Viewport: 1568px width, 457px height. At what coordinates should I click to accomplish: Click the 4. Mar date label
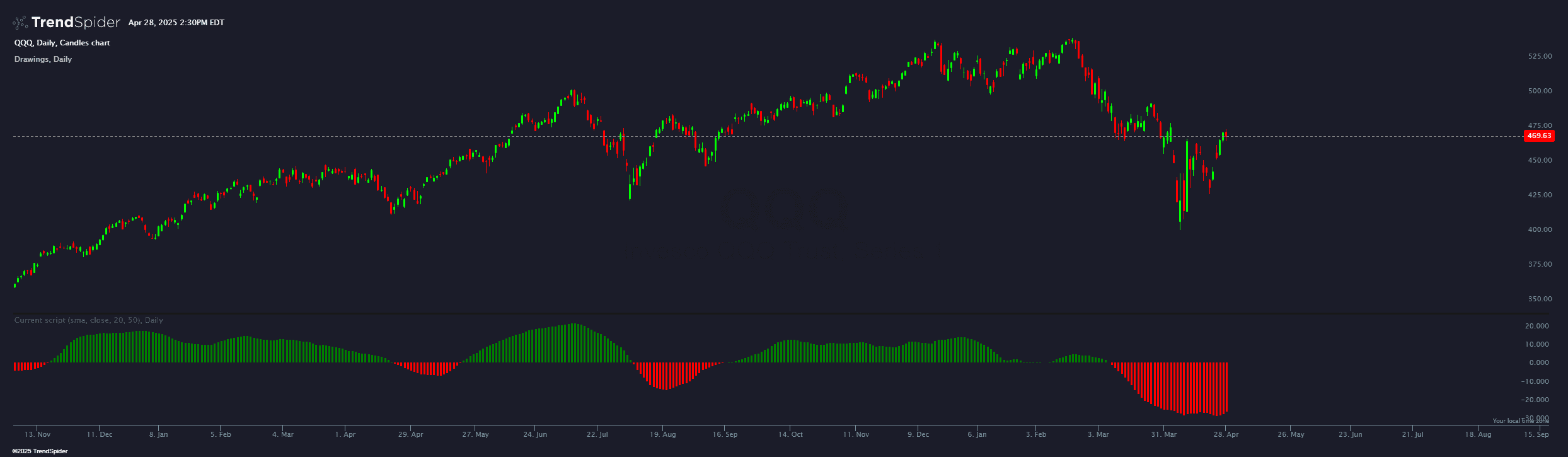283,434
